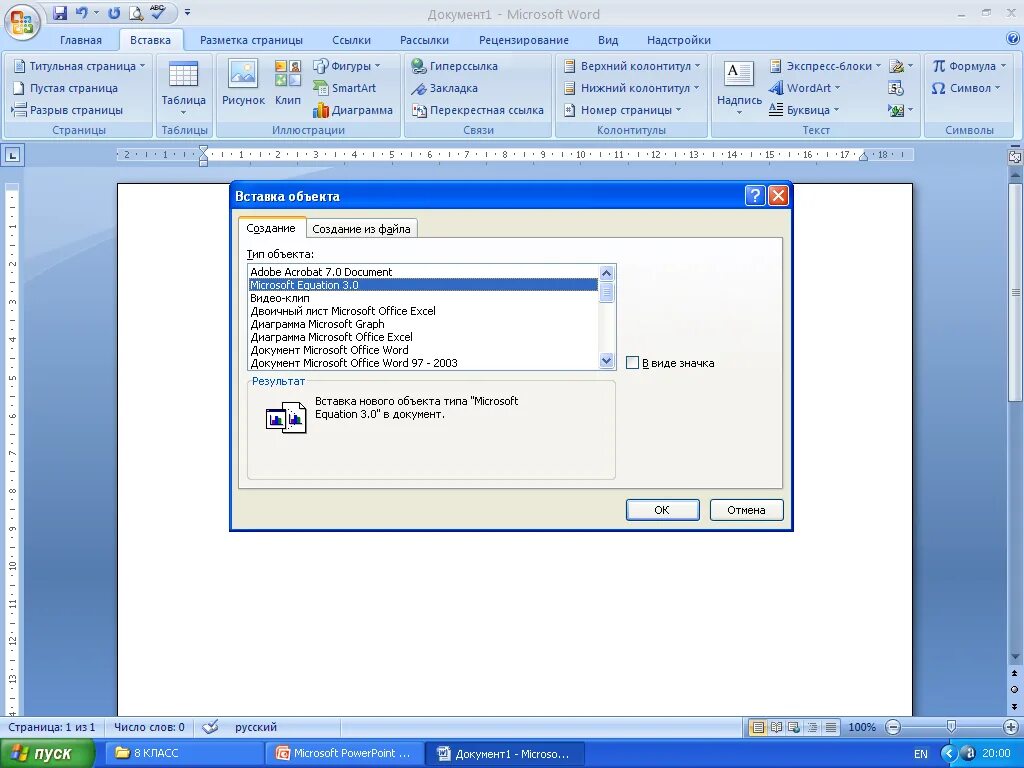Switch to Draft view
Screen dimensions: 1024x768
pos(831,727)
